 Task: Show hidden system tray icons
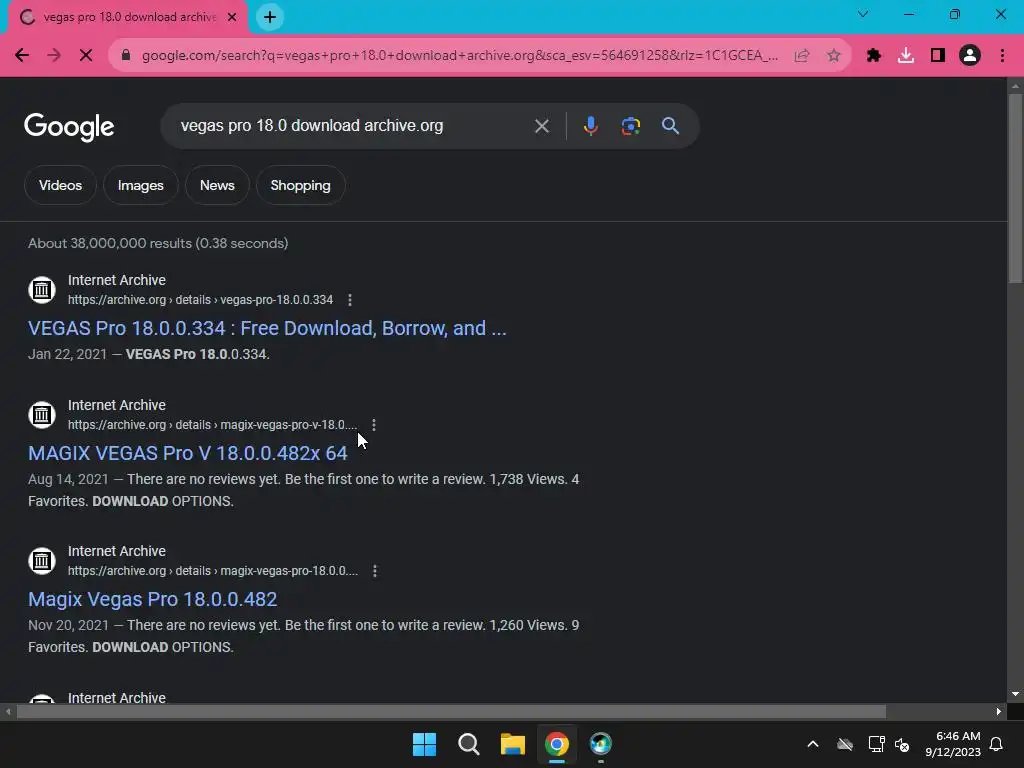pos(813,744)
